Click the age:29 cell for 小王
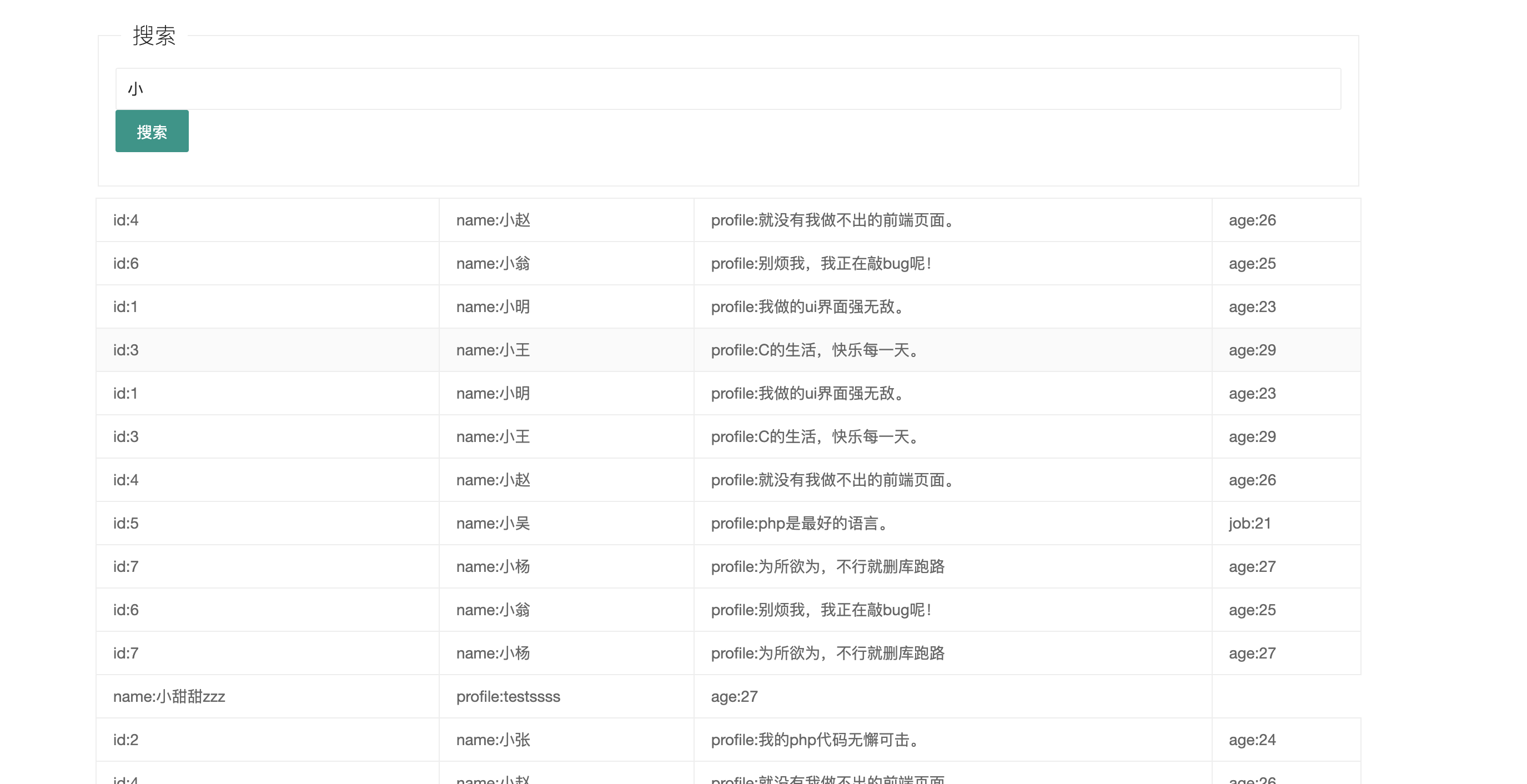The image size is (1527, 784). coord(1252,350)
